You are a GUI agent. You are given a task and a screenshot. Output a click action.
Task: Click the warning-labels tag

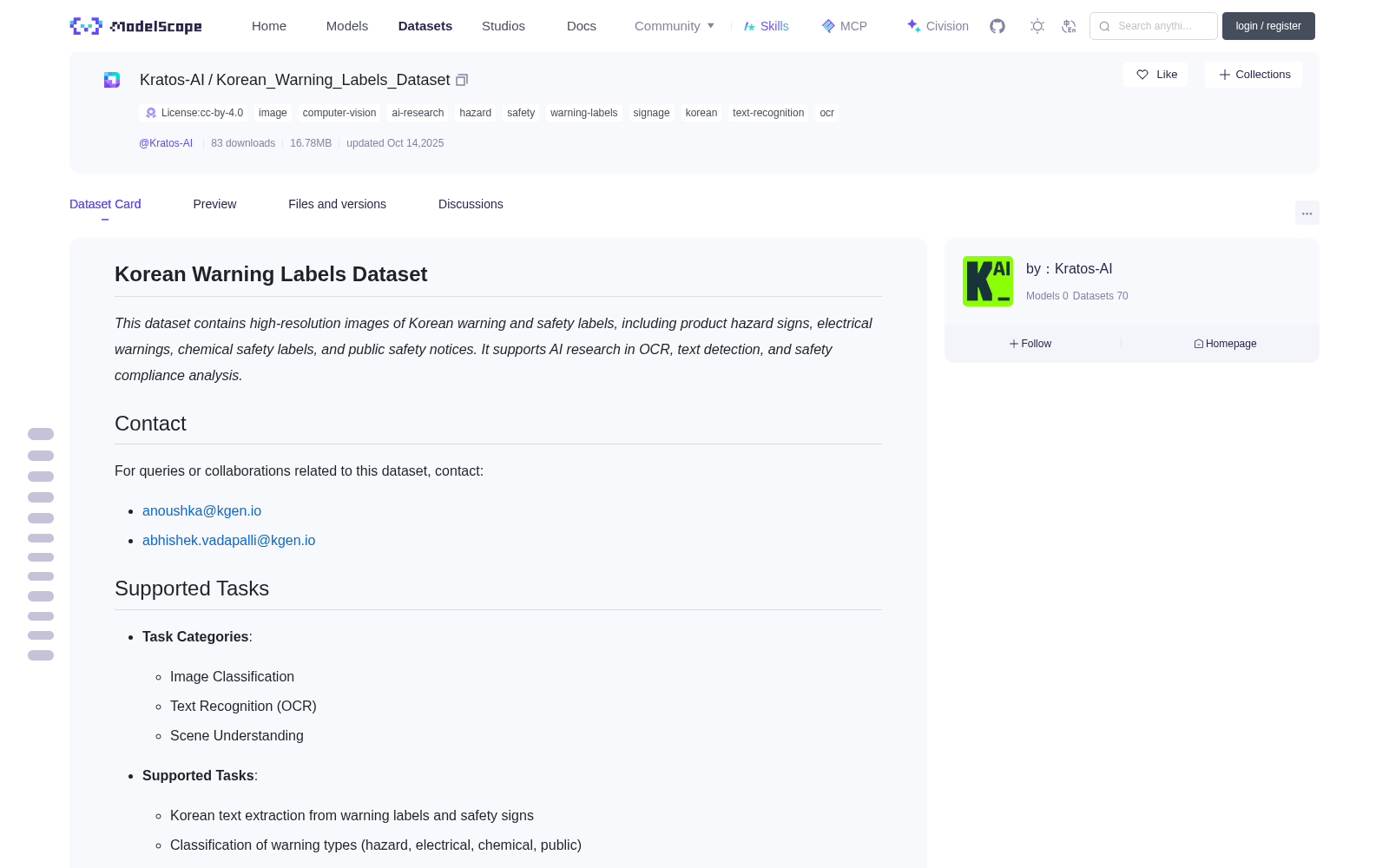583,113
